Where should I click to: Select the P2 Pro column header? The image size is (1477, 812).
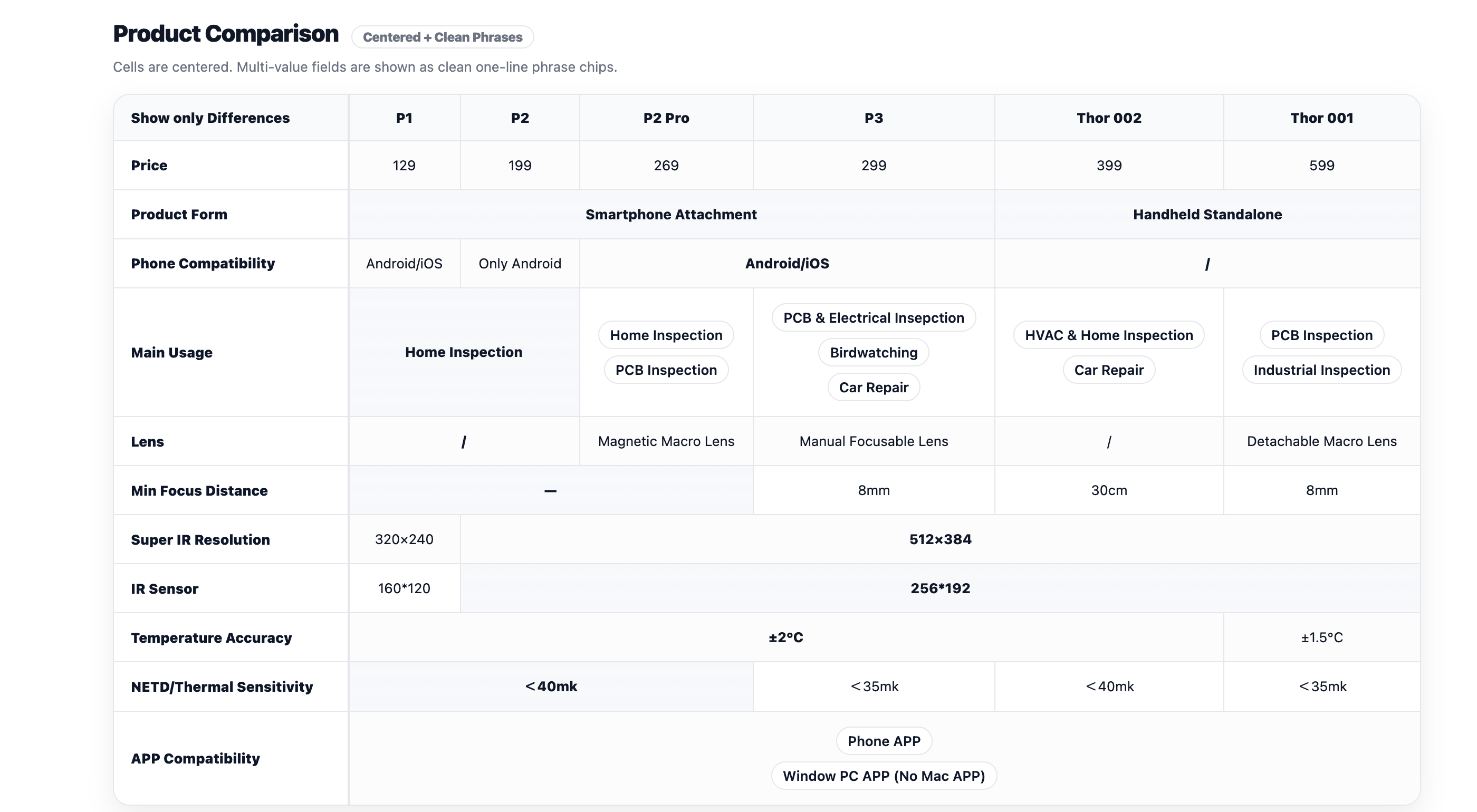[666, 118]
